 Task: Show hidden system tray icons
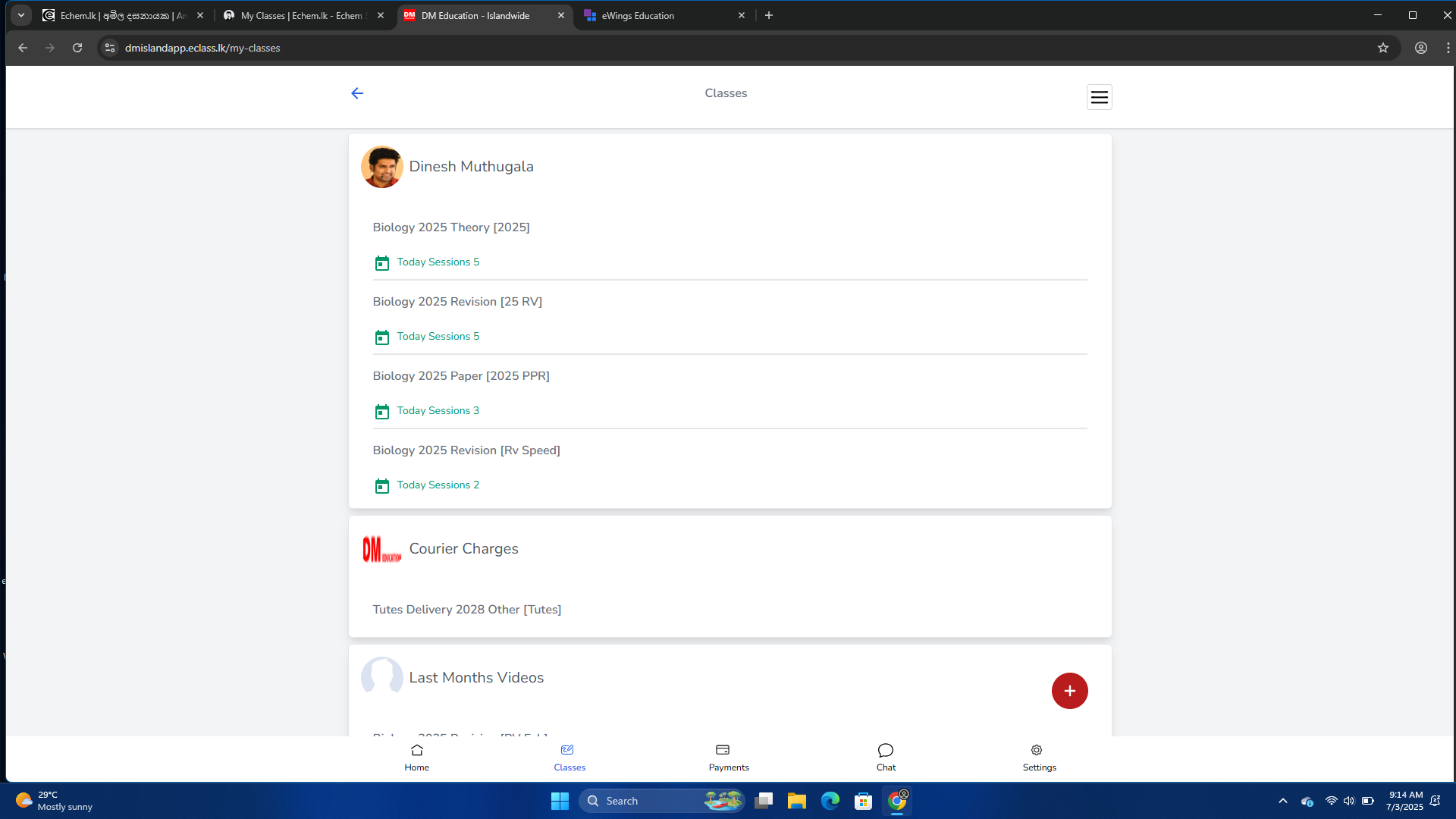click(x=1283, y=801)
